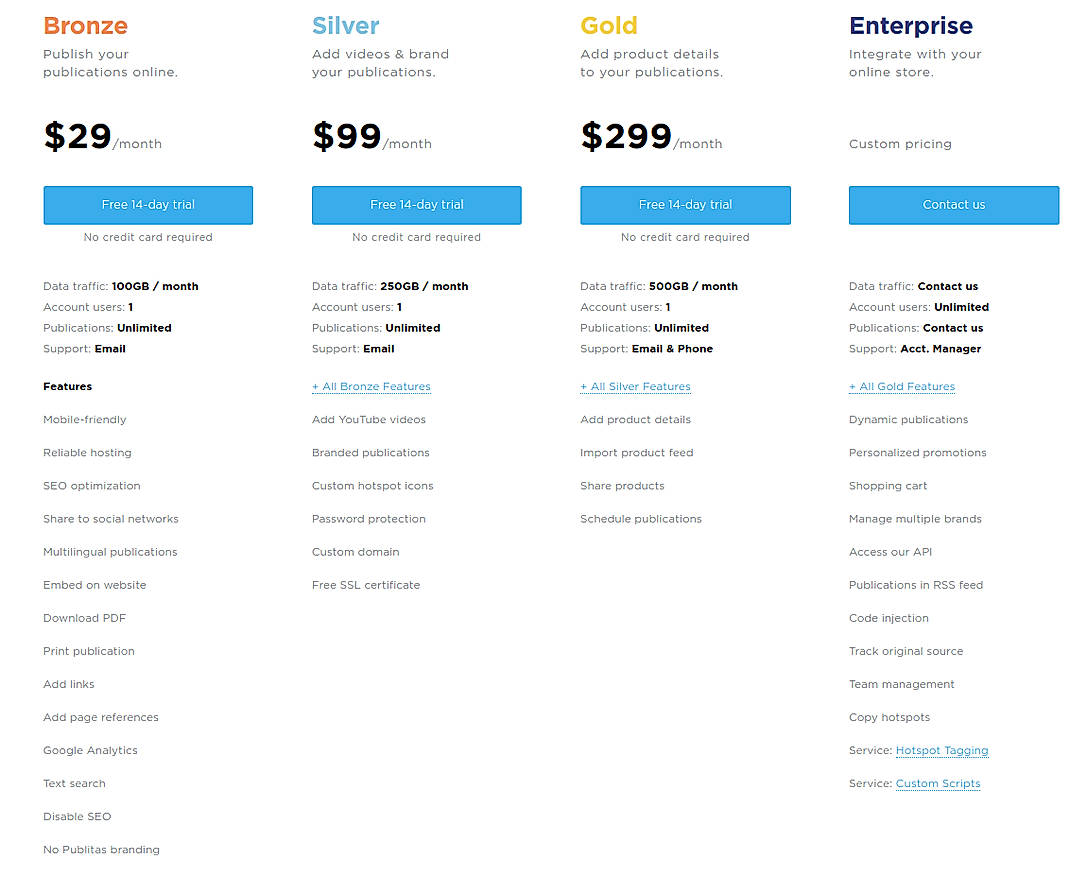Start the Gold free 14-day trial
Viewport: 1070px width, 873px height.
coord(685,204)
